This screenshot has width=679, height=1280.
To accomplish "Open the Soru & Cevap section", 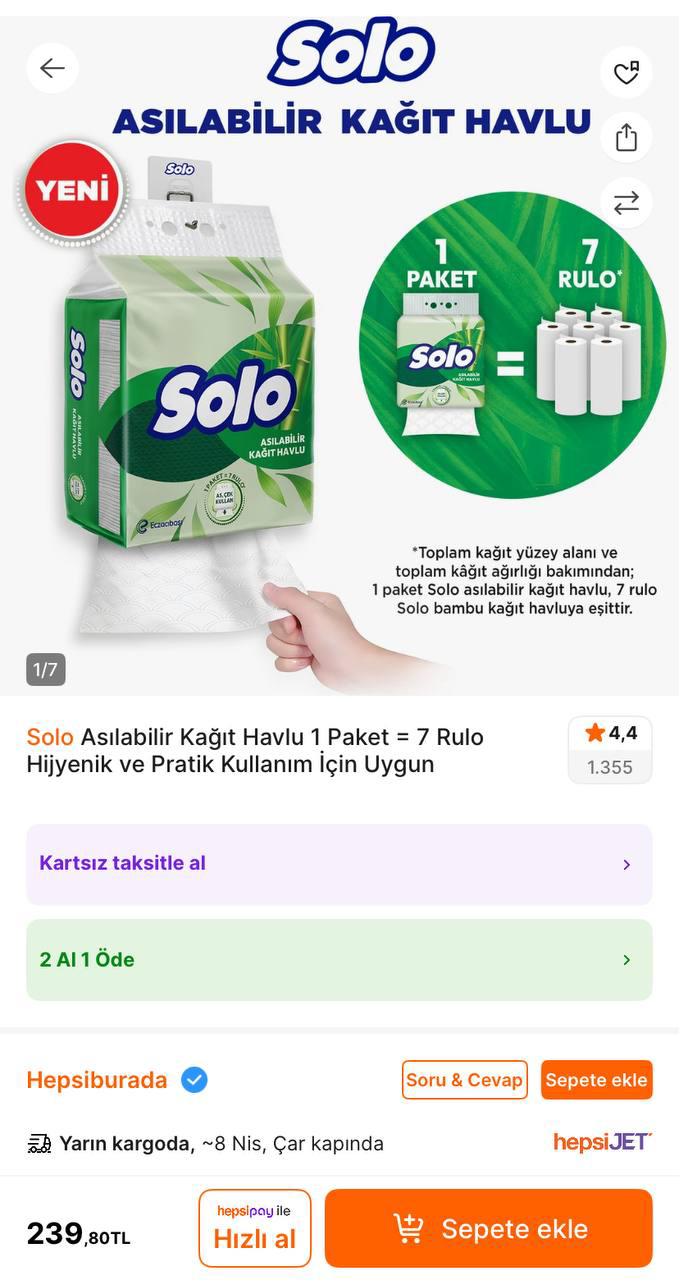I will point(464,1080).
